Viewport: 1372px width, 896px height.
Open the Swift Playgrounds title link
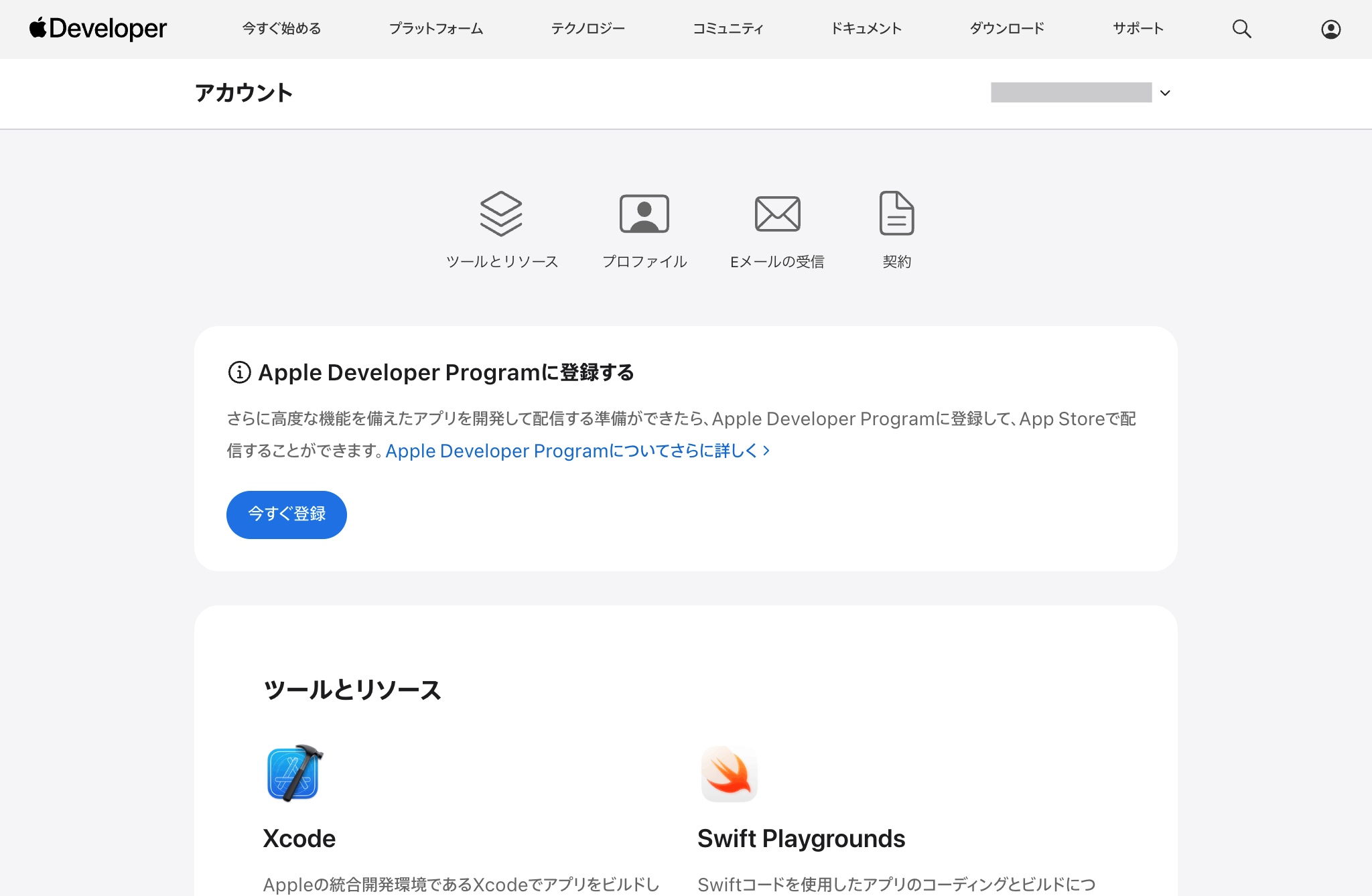[x=801, y=838]
